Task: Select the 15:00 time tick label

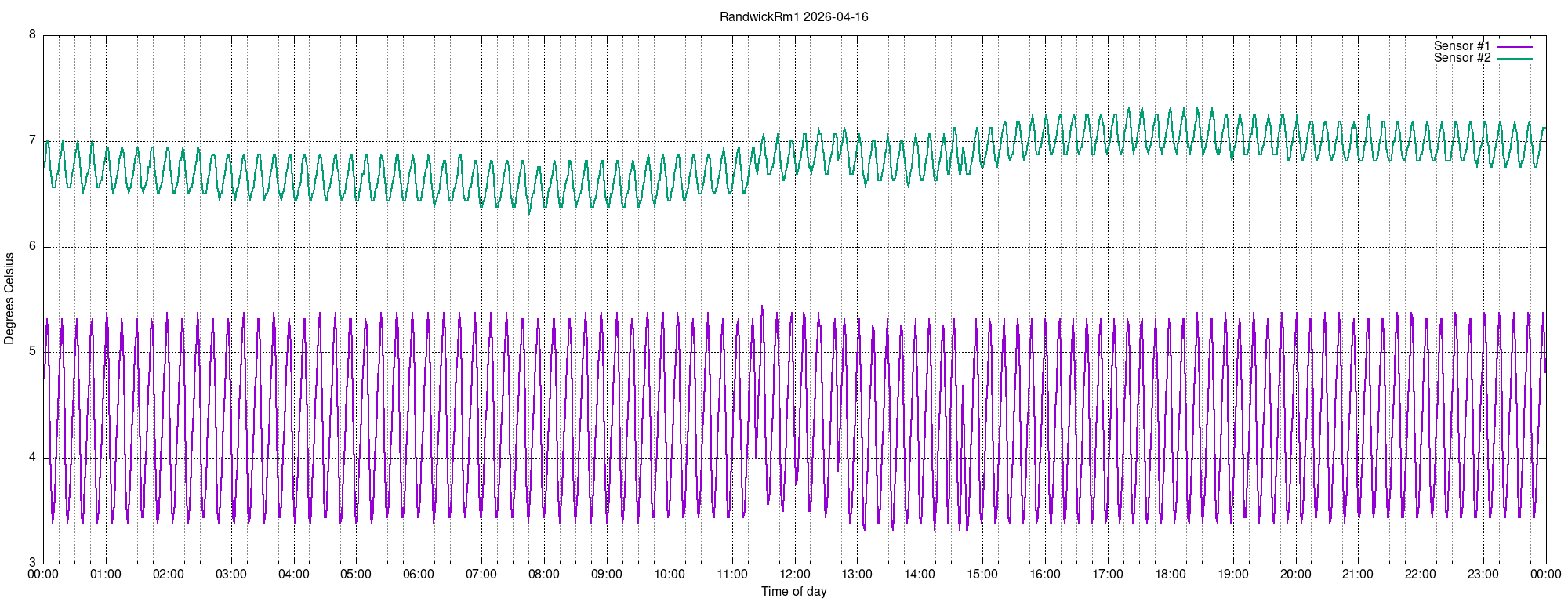Action: click(982, 574)
